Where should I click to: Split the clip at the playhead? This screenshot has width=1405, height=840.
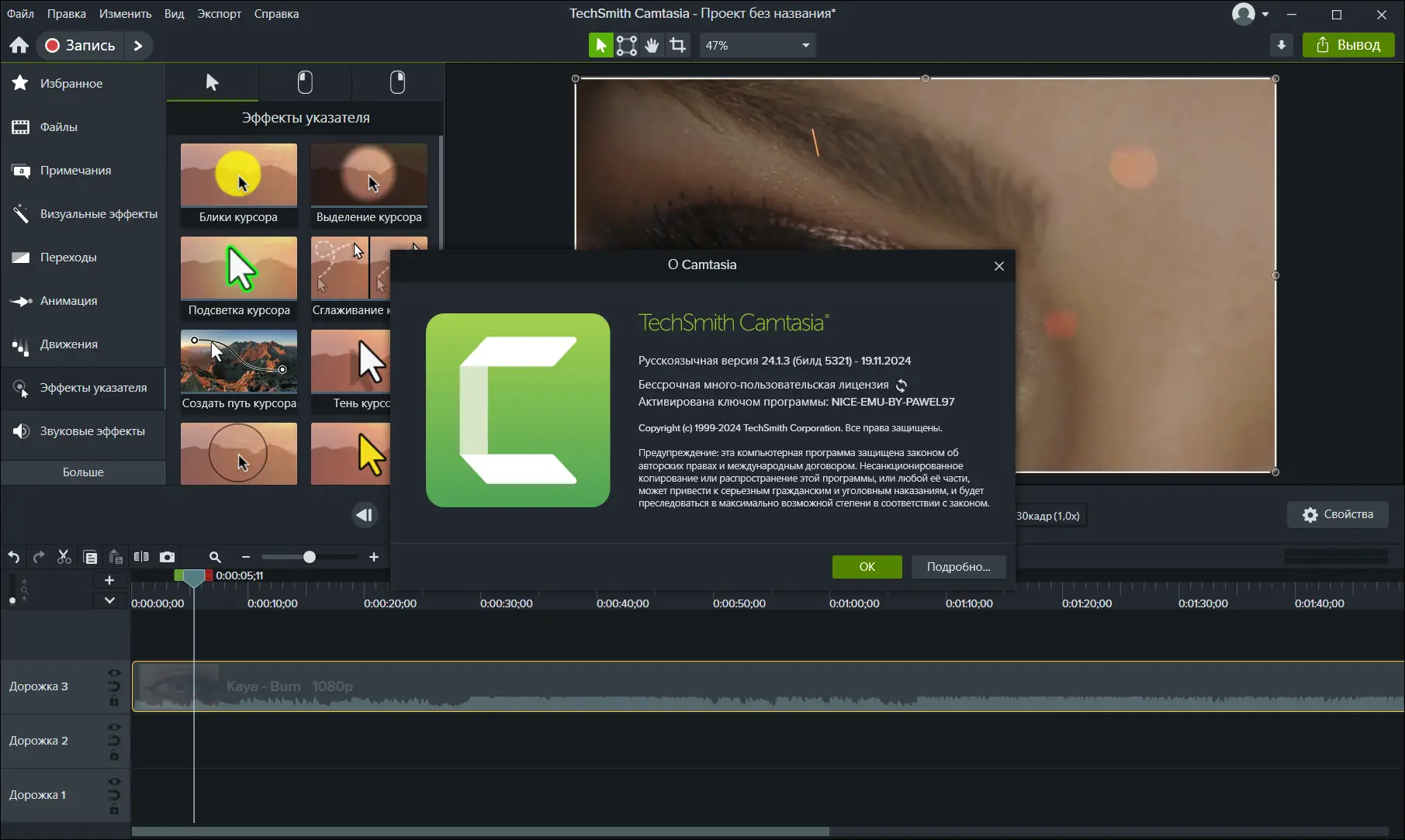(x=141, y=557)
